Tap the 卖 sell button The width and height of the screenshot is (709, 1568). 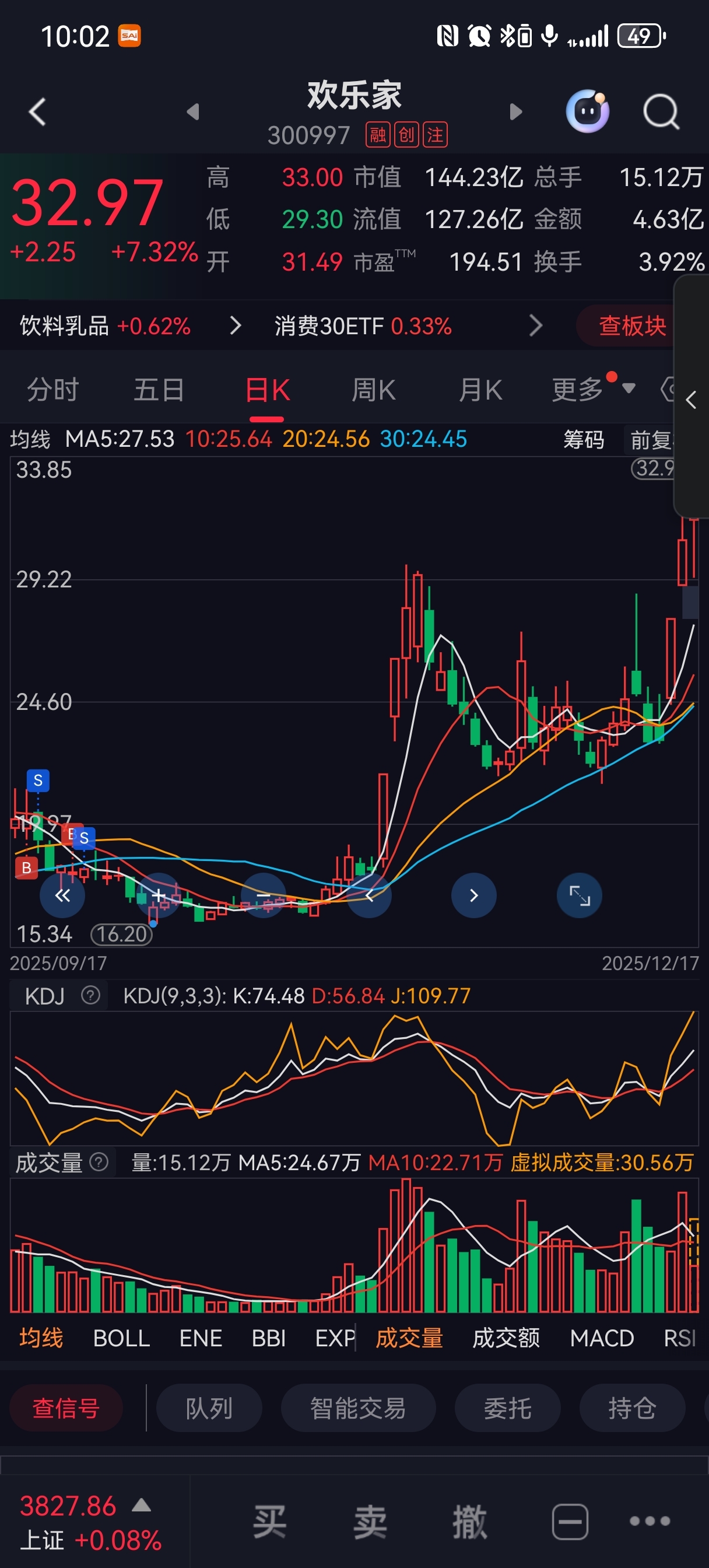(x=370, y=1521)
